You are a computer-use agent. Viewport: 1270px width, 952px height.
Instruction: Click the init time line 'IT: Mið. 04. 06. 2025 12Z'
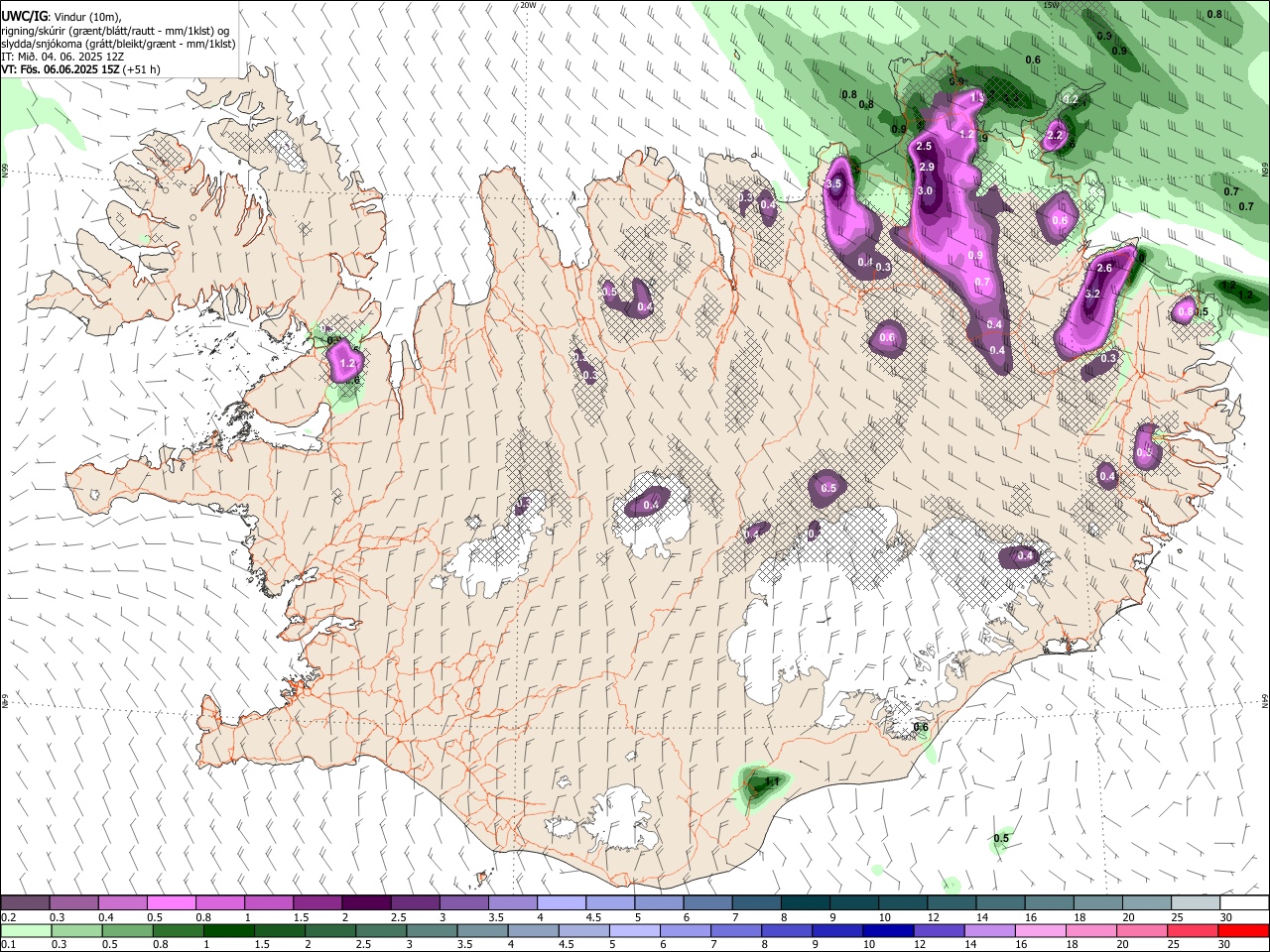click(x=64, y=57)
